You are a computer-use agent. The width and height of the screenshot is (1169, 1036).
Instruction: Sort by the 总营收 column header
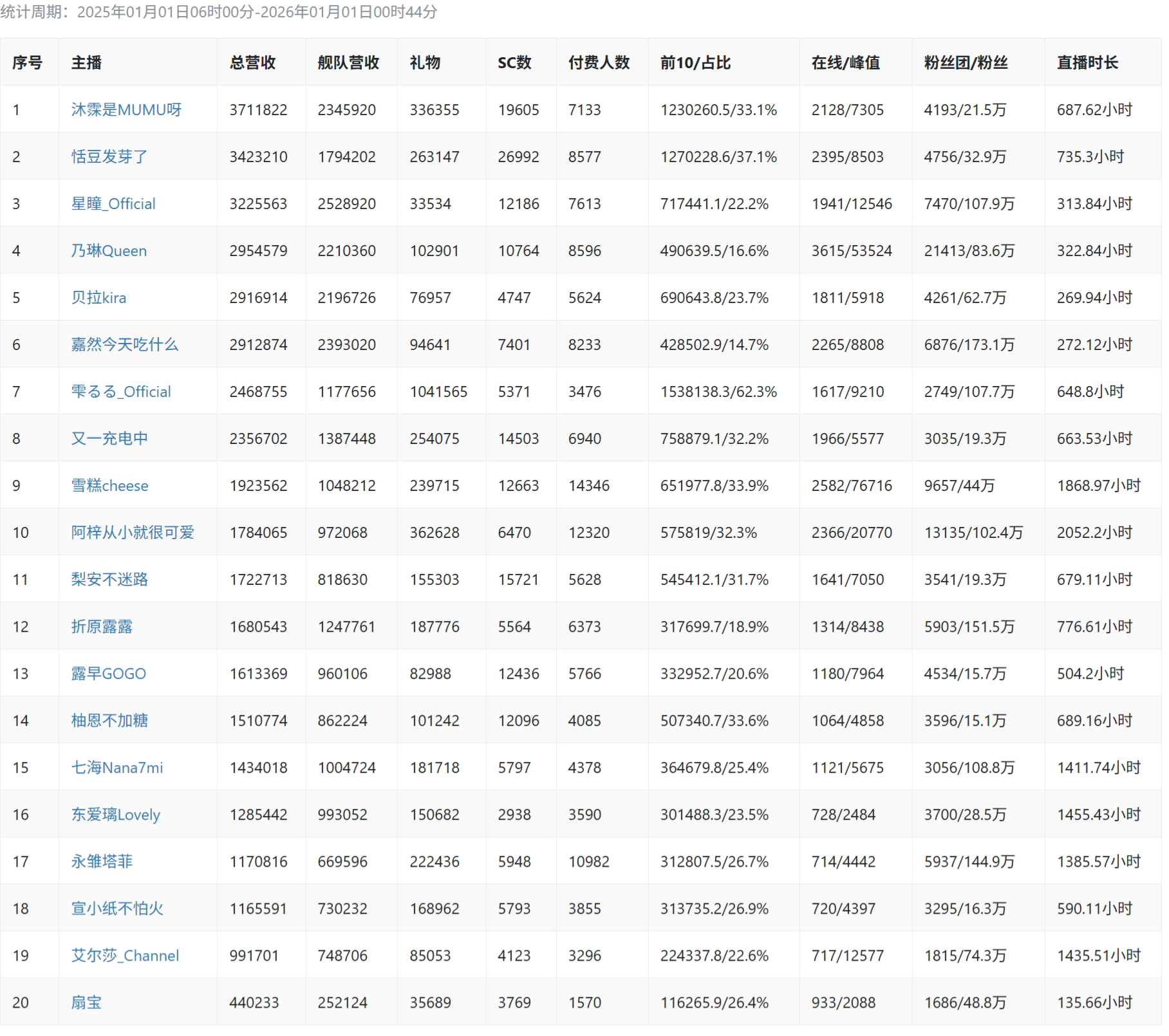[252, 63]
